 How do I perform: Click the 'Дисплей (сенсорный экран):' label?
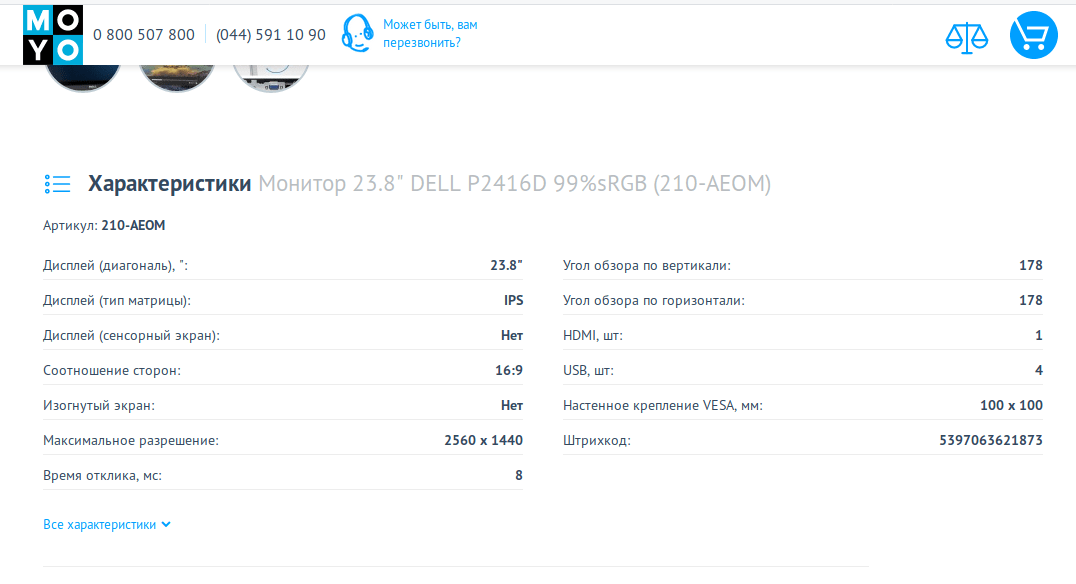coord(131,336)
